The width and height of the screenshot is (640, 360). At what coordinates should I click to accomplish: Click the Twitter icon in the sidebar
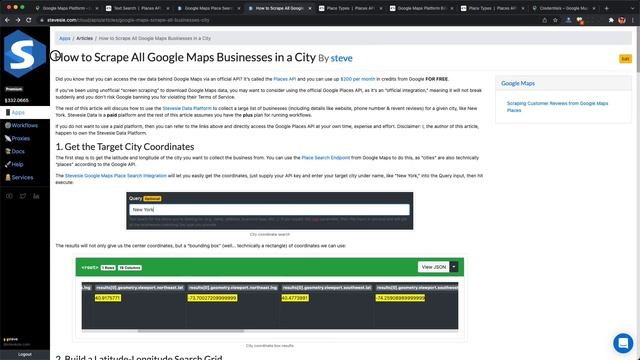tap(23, 196)
